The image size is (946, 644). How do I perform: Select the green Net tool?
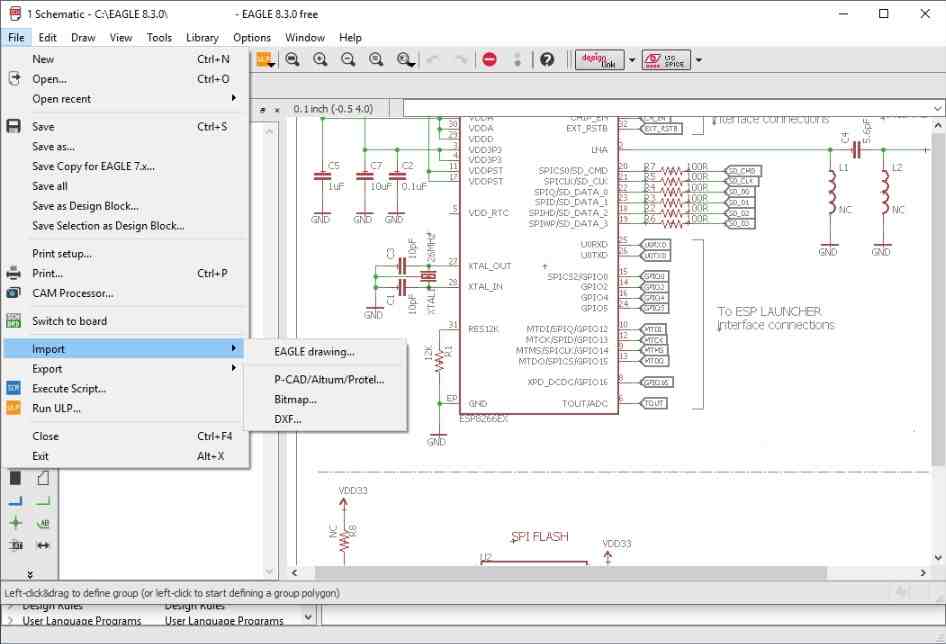[43, 501]
